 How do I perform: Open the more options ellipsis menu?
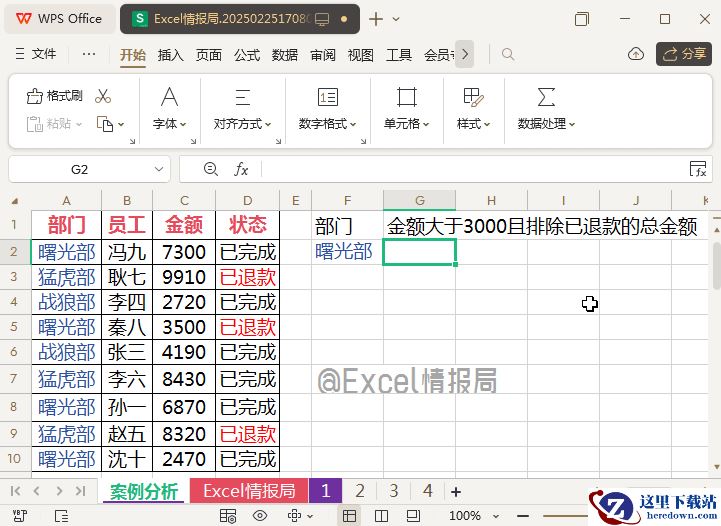click(89, 54)
